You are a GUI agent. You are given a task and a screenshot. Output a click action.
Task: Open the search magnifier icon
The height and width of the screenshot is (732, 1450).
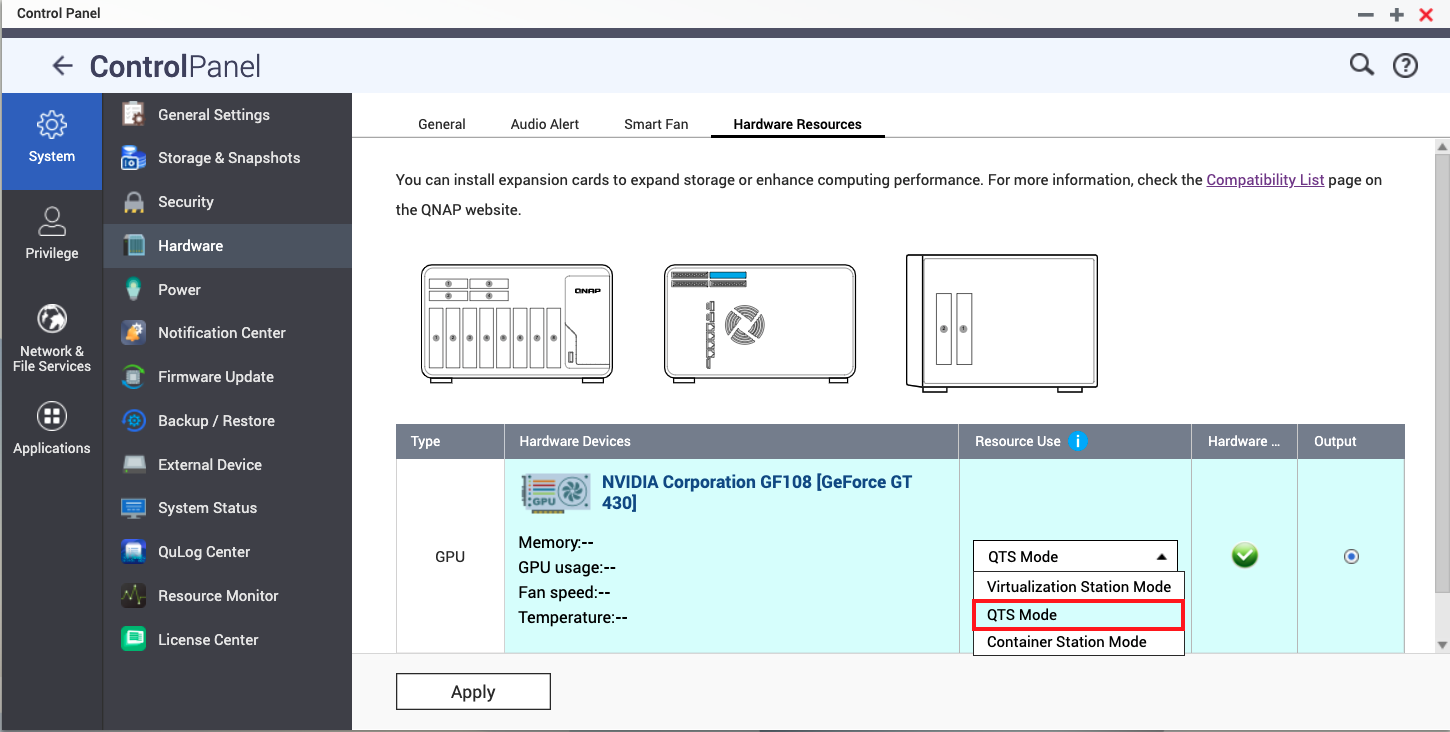click(x=1361, y=65)
